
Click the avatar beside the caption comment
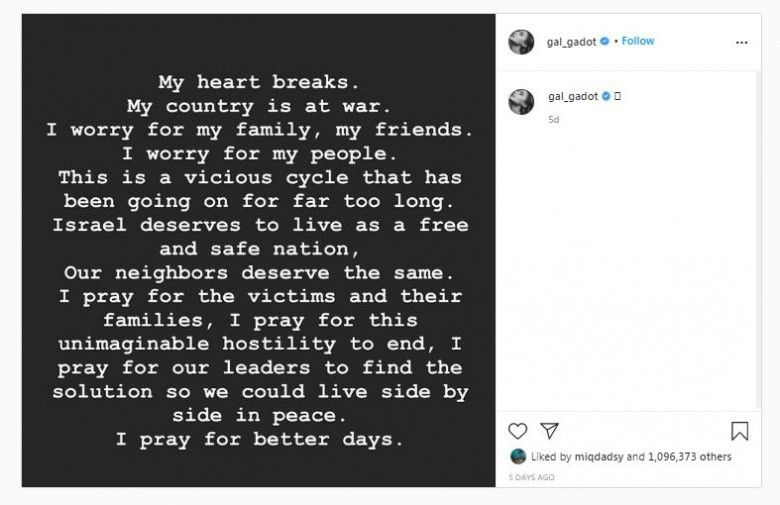[x=521, y=101]
